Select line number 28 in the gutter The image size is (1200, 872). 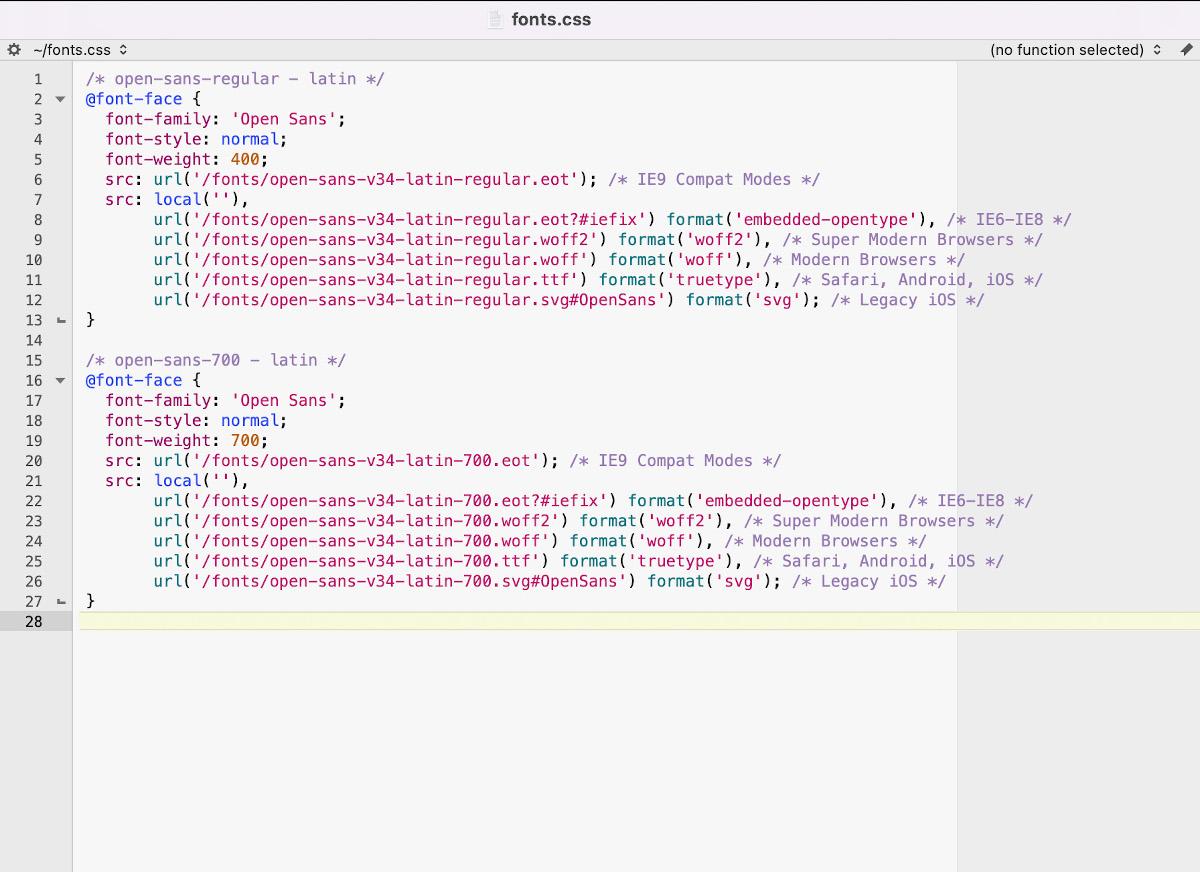pos(34,621)
